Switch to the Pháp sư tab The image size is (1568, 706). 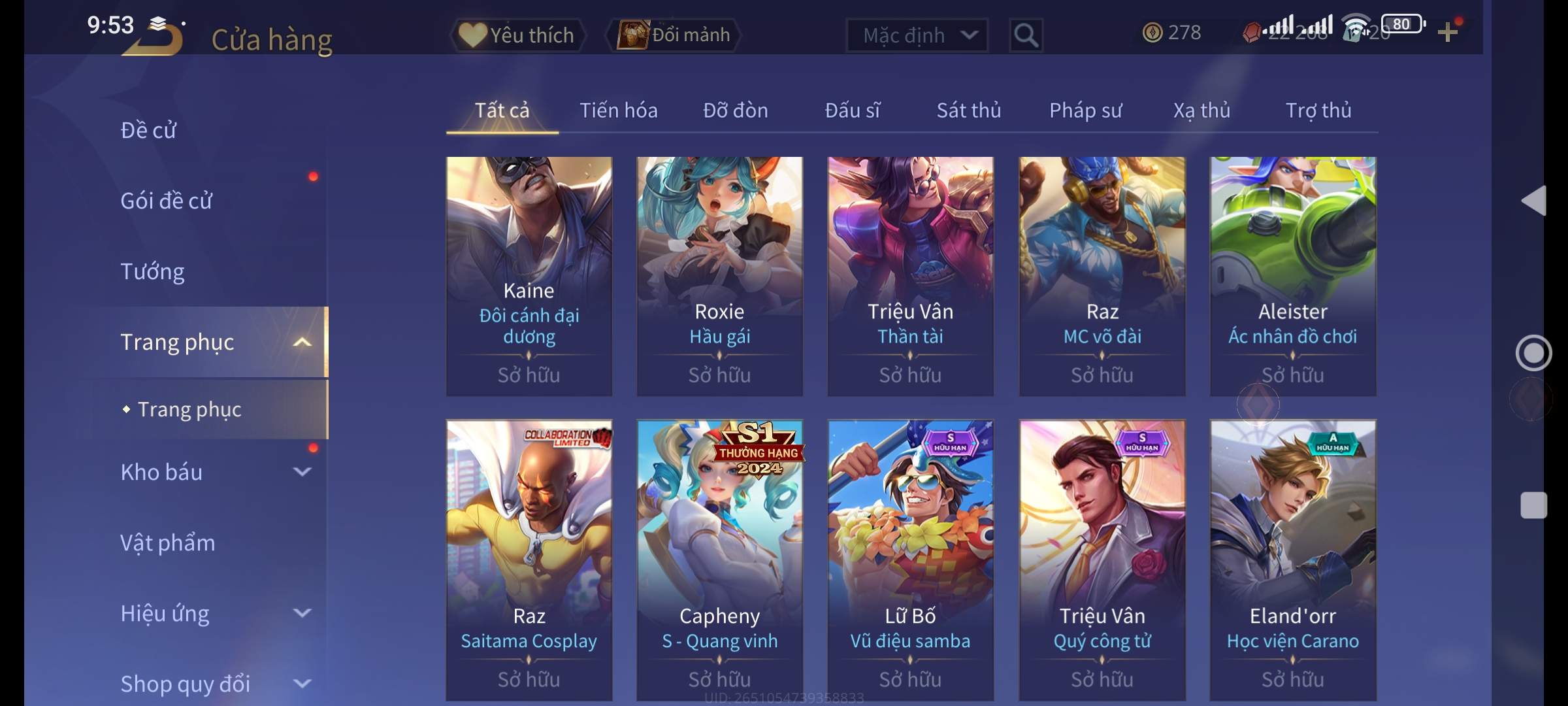[x=1085, y=110]
